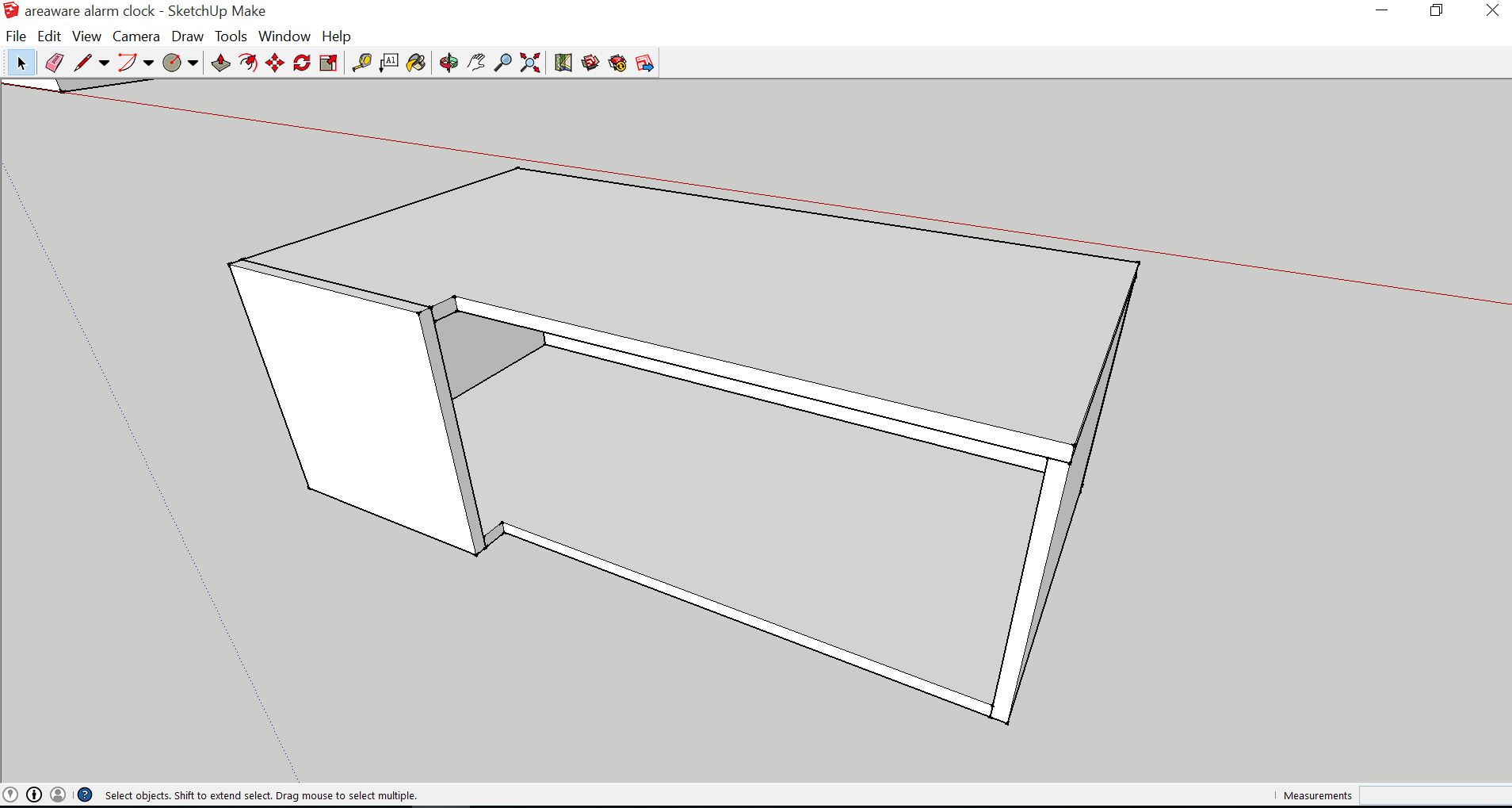1512x808 pixels.
Task: Expand the Shape tool dropdown arrow
Action: [193, 63]
